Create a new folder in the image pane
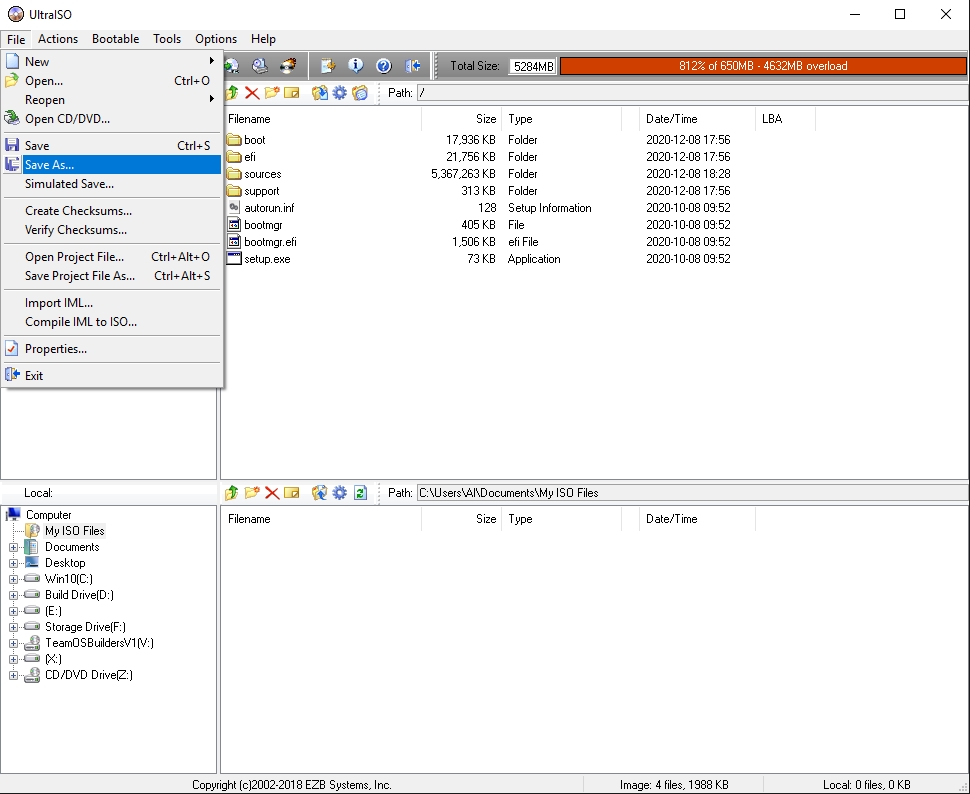 tap(272, 93)
